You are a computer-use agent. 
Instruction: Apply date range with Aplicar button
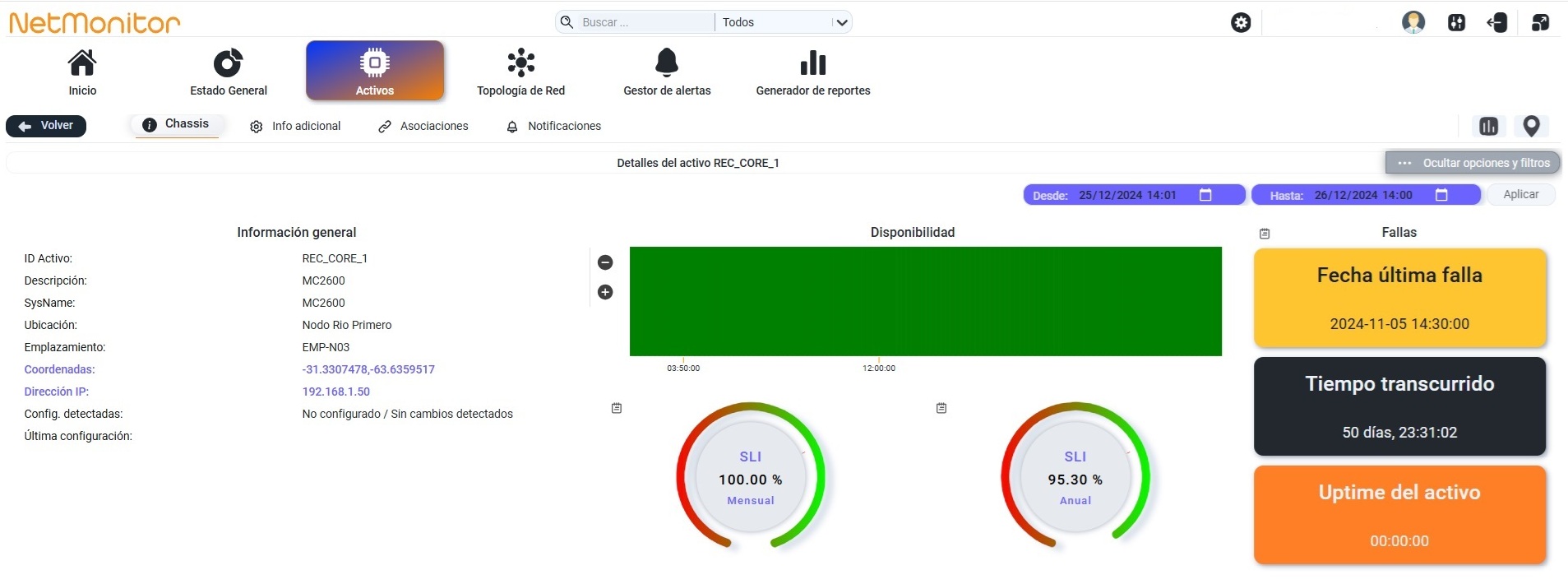1521,194
